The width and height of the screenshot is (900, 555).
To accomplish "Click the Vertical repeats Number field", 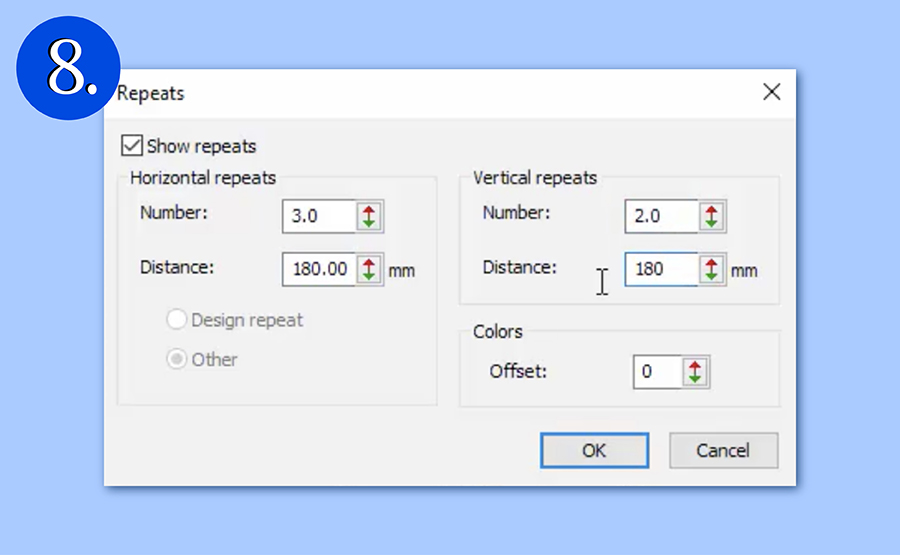I will pos(660,216).
